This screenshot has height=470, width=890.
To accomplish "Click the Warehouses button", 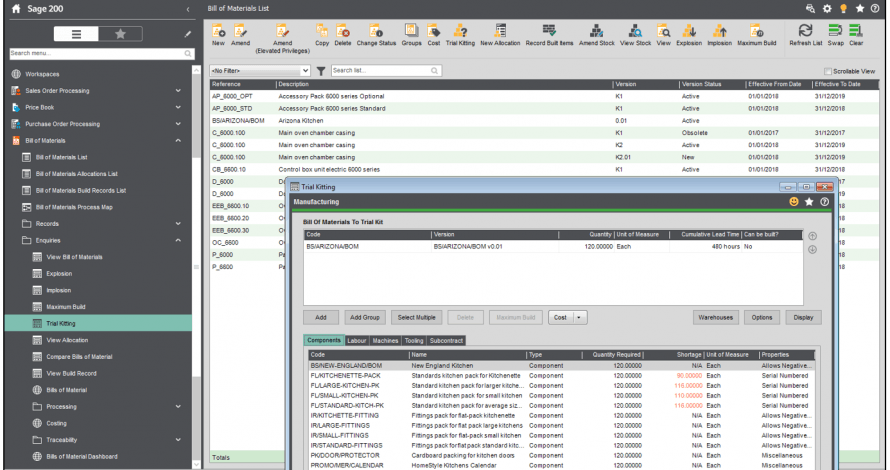I will (716, 318).
